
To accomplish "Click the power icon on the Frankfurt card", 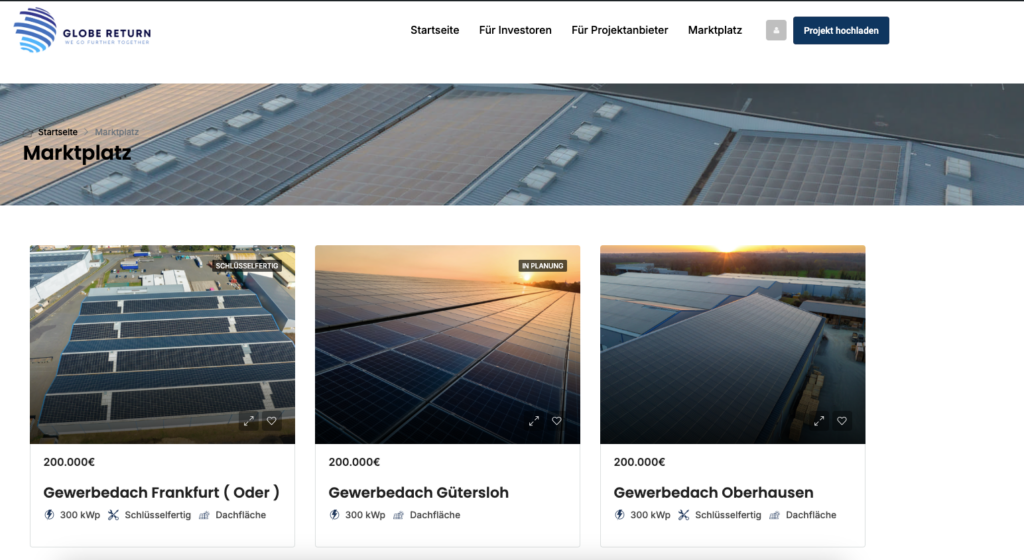I will (49, 514).
